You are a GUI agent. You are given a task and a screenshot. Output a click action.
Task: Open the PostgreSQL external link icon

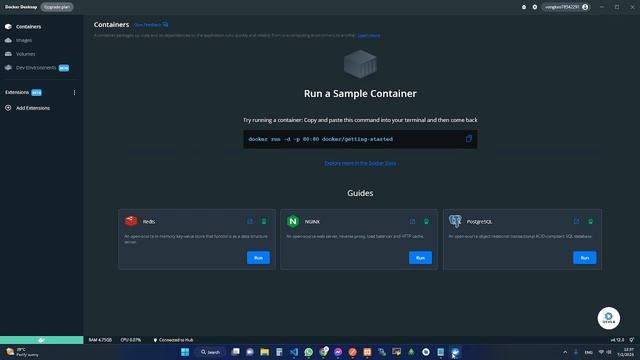pos(576,221)
